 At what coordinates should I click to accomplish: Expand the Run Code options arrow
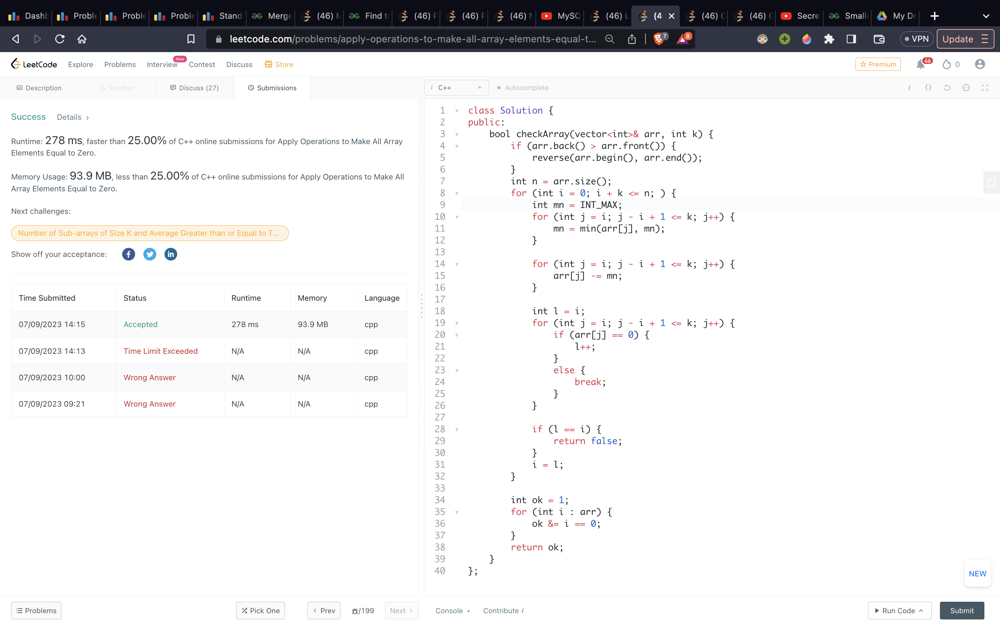pyautogui.click(x=921, y=610)
